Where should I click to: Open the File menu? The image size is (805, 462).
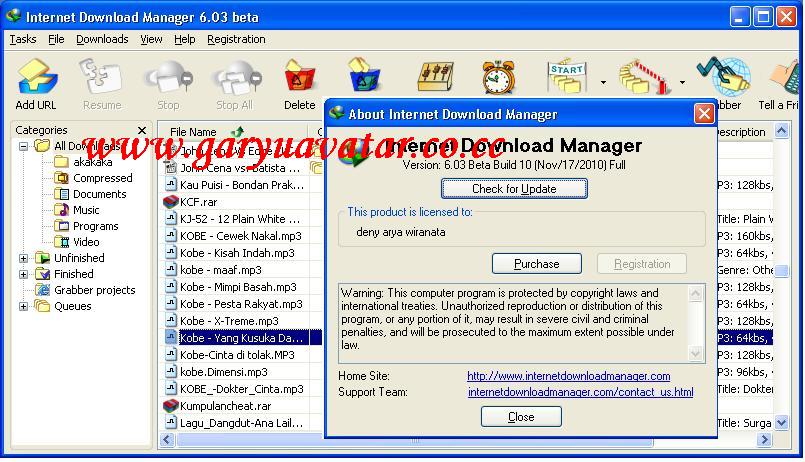point(56,40)
